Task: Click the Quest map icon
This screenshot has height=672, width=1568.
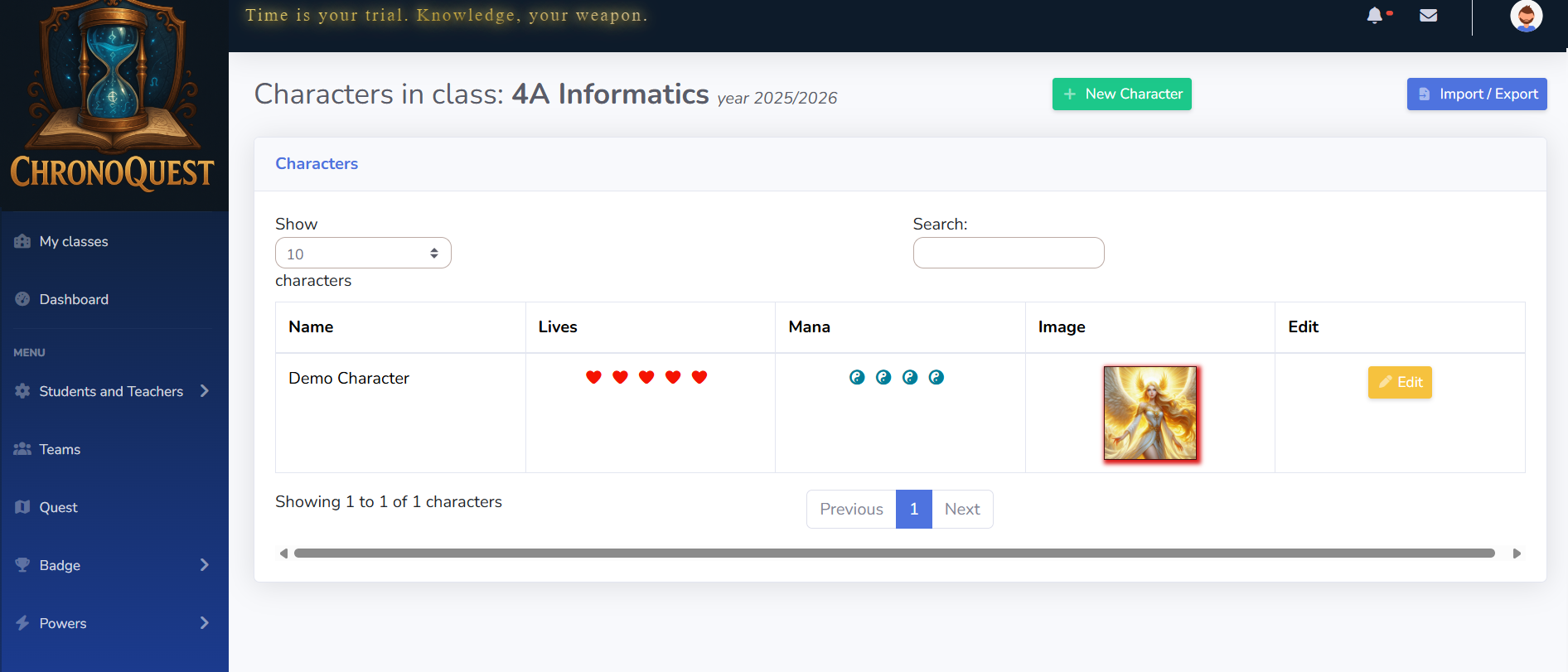Action: click(22, 507)
